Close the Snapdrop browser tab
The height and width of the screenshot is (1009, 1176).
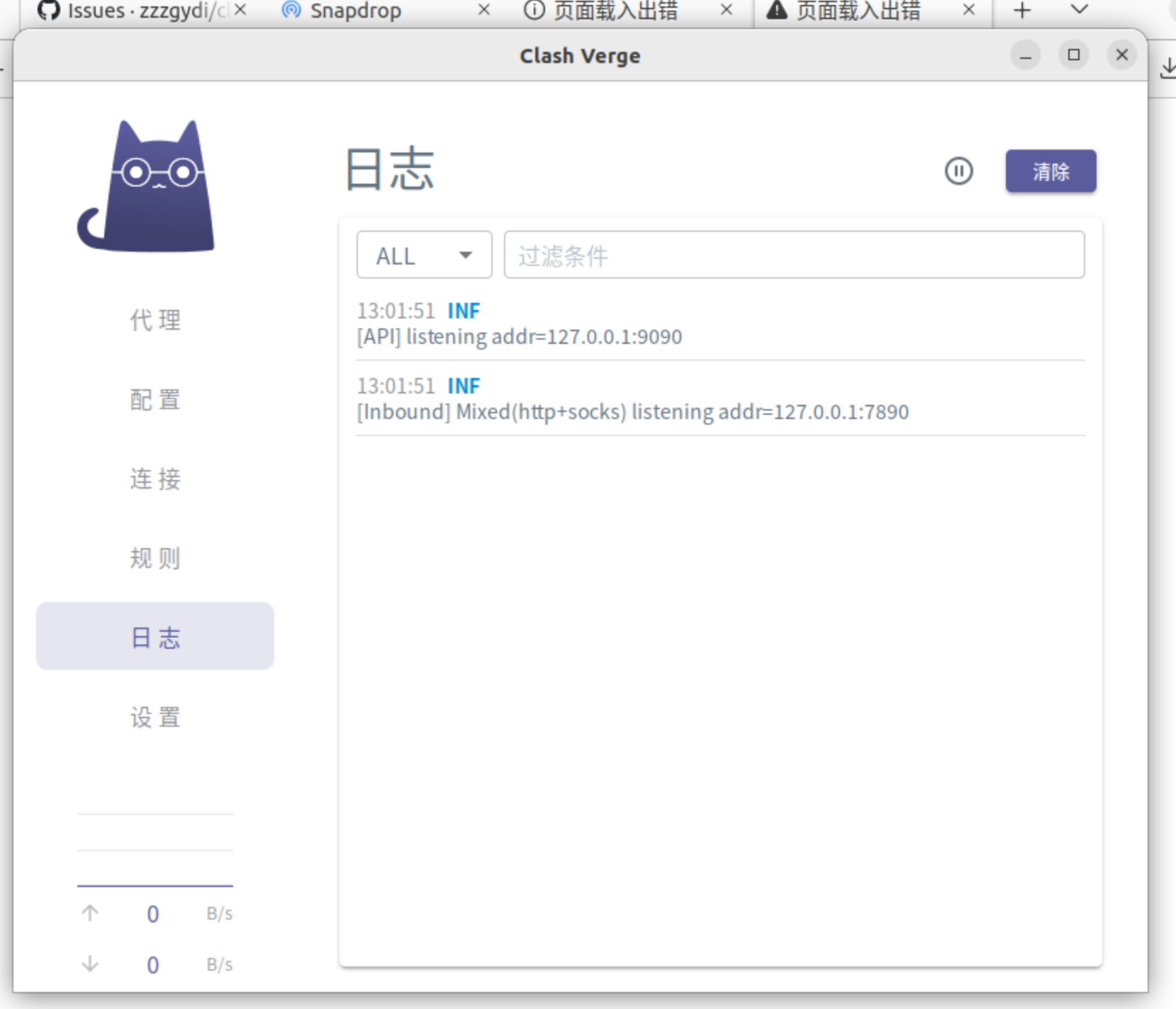point(484,10)
